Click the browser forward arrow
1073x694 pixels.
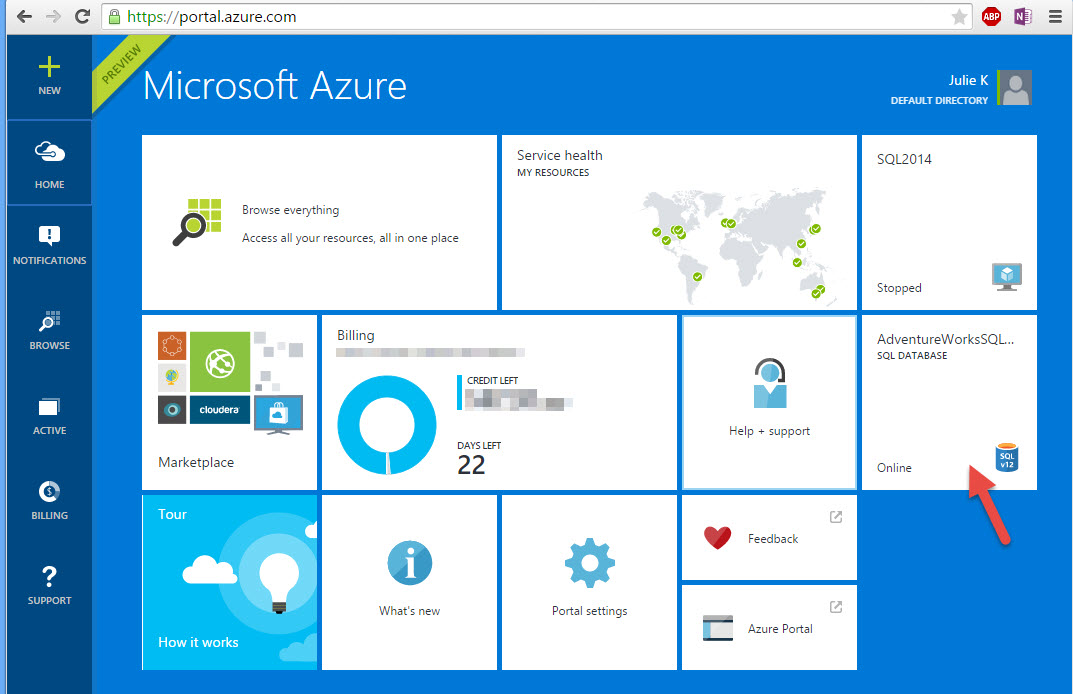point(53,16)
